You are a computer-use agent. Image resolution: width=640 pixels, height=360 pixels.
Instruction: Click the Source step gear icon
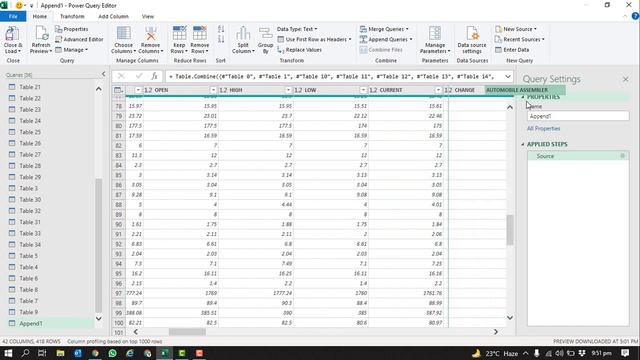point(622,156)
